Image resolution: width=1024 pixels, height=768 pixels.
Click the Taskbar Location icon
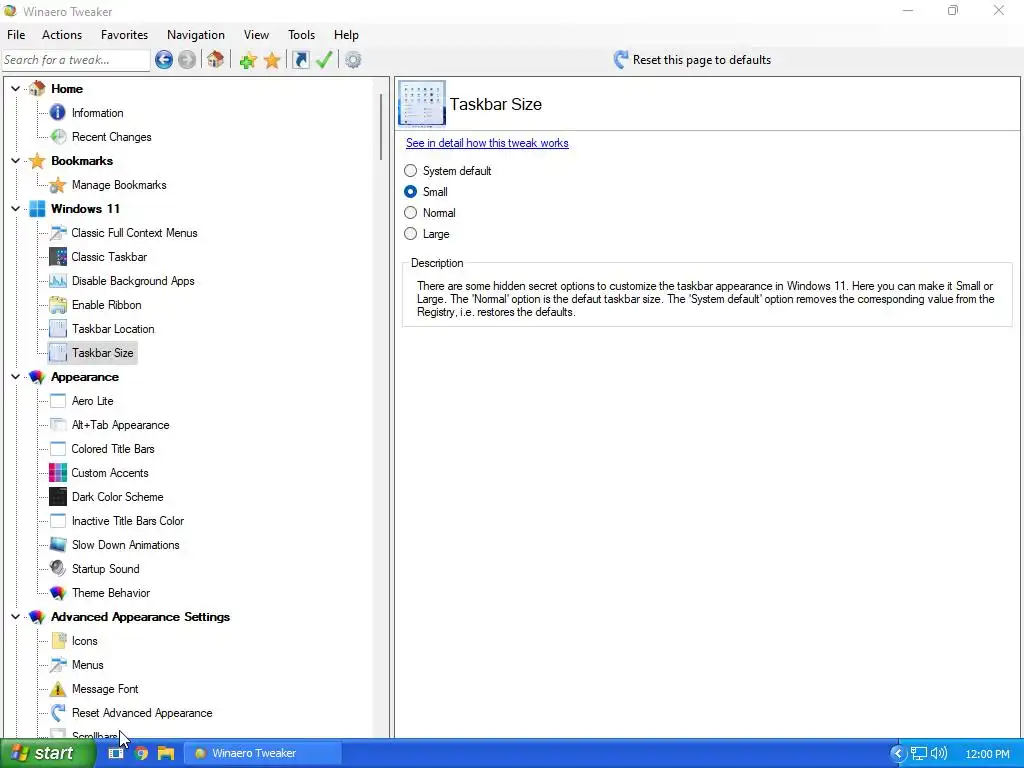(x=57, y=328)
